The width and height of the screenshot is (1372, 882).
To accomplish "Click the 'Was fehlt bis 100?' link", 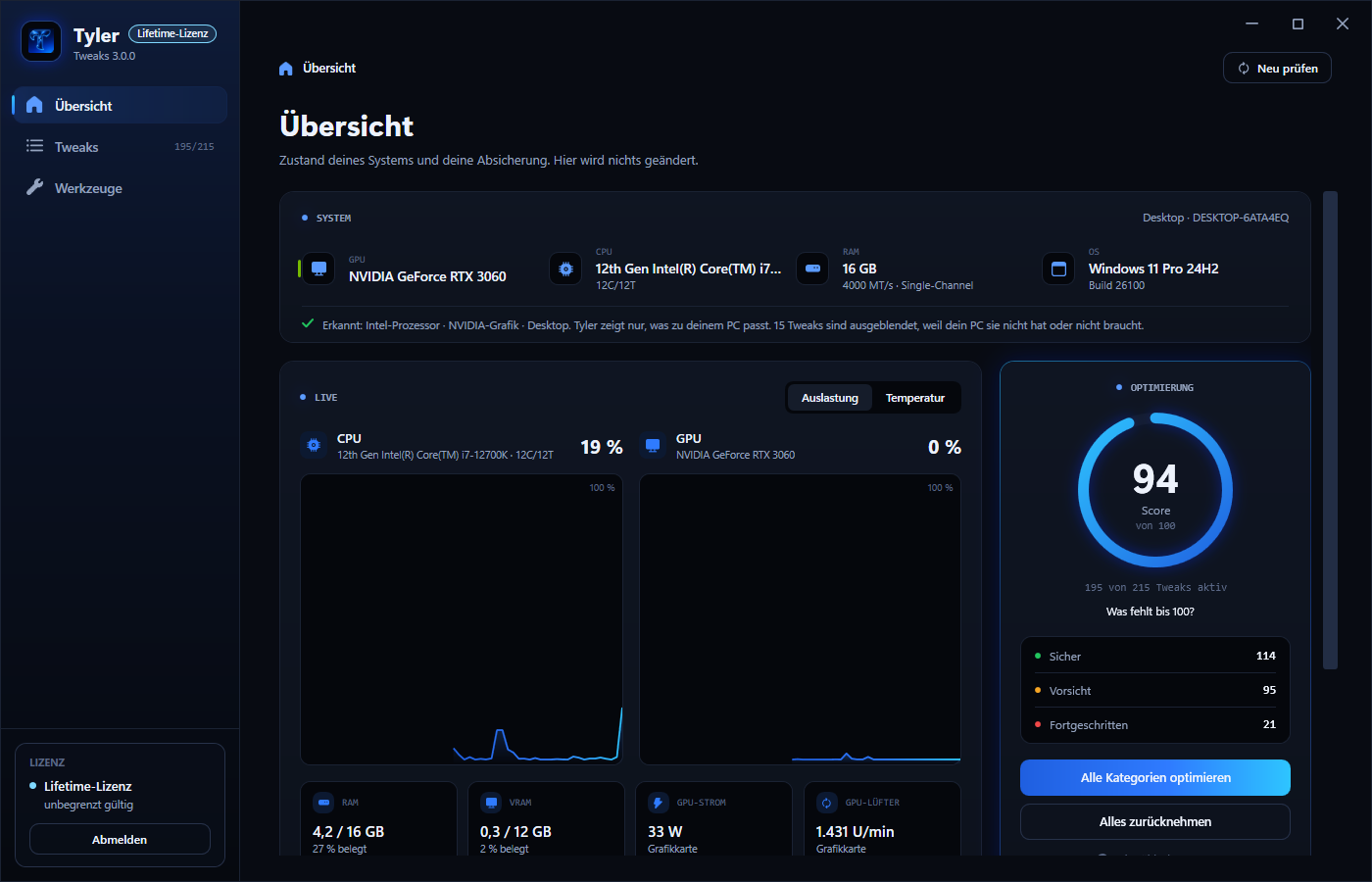I will pyautogui.click(x=1151, y=612).
